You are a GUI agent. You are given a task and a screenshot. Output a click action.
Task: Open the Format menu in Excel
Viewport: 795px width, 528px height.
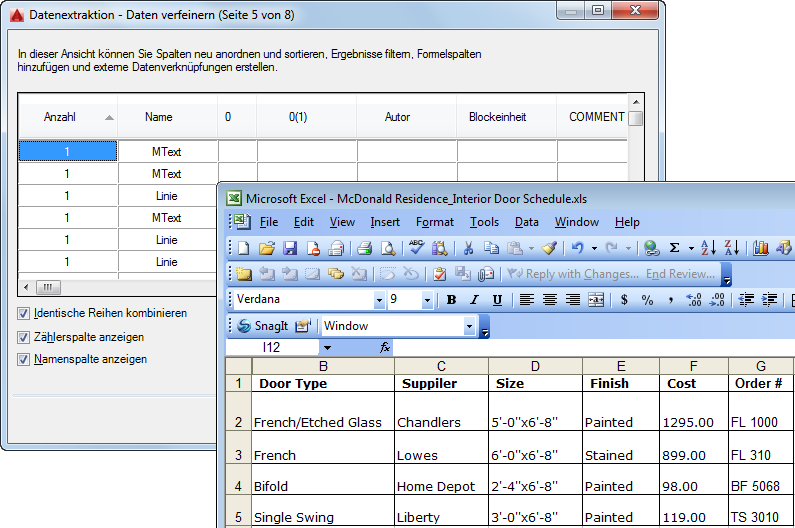[x=435, y=222]
